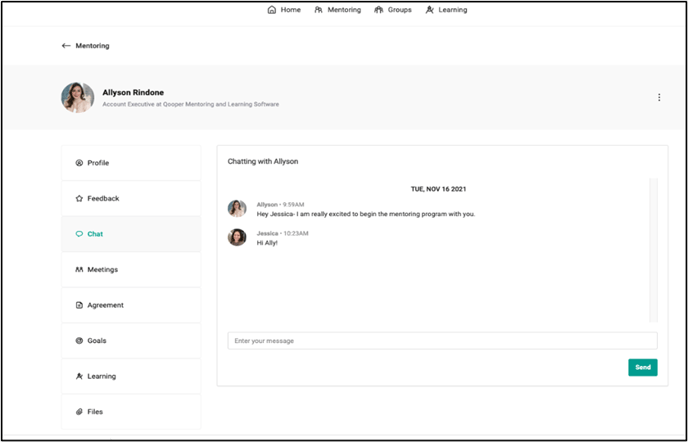Click the Home icon in top navigation
688x442 pixels.
[272, 10]
